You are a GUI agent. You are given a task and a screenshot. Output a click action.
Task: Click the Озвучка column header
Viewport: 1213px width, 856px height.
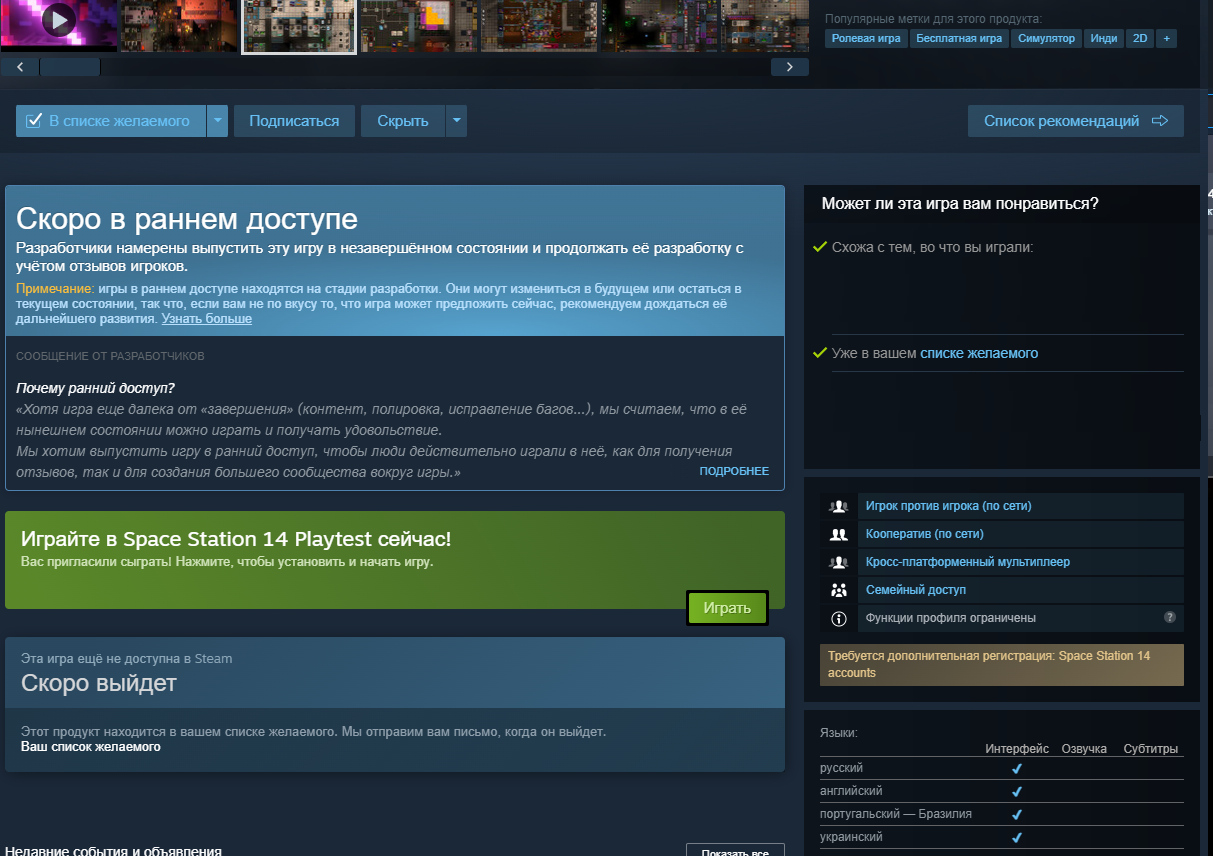point(1084,749)
